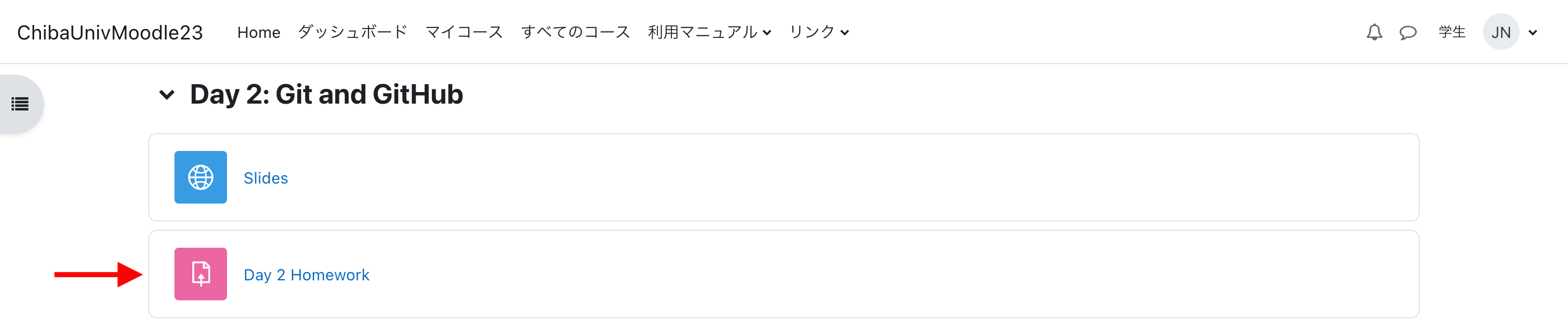Click the JN user avatar
1568x334 pixels.
click(x=1500, y=32)
